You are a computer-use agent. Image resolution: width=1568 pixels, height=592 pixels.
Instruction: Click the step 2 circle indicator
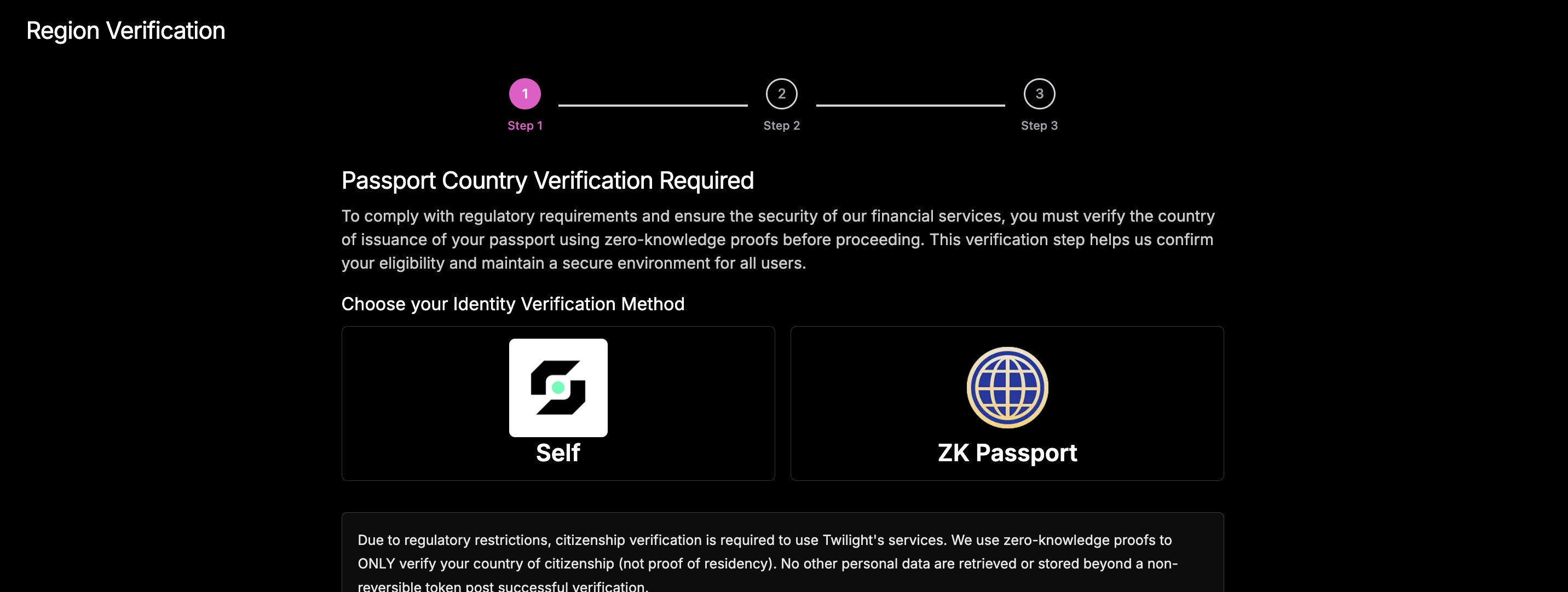tap(782, 94)
